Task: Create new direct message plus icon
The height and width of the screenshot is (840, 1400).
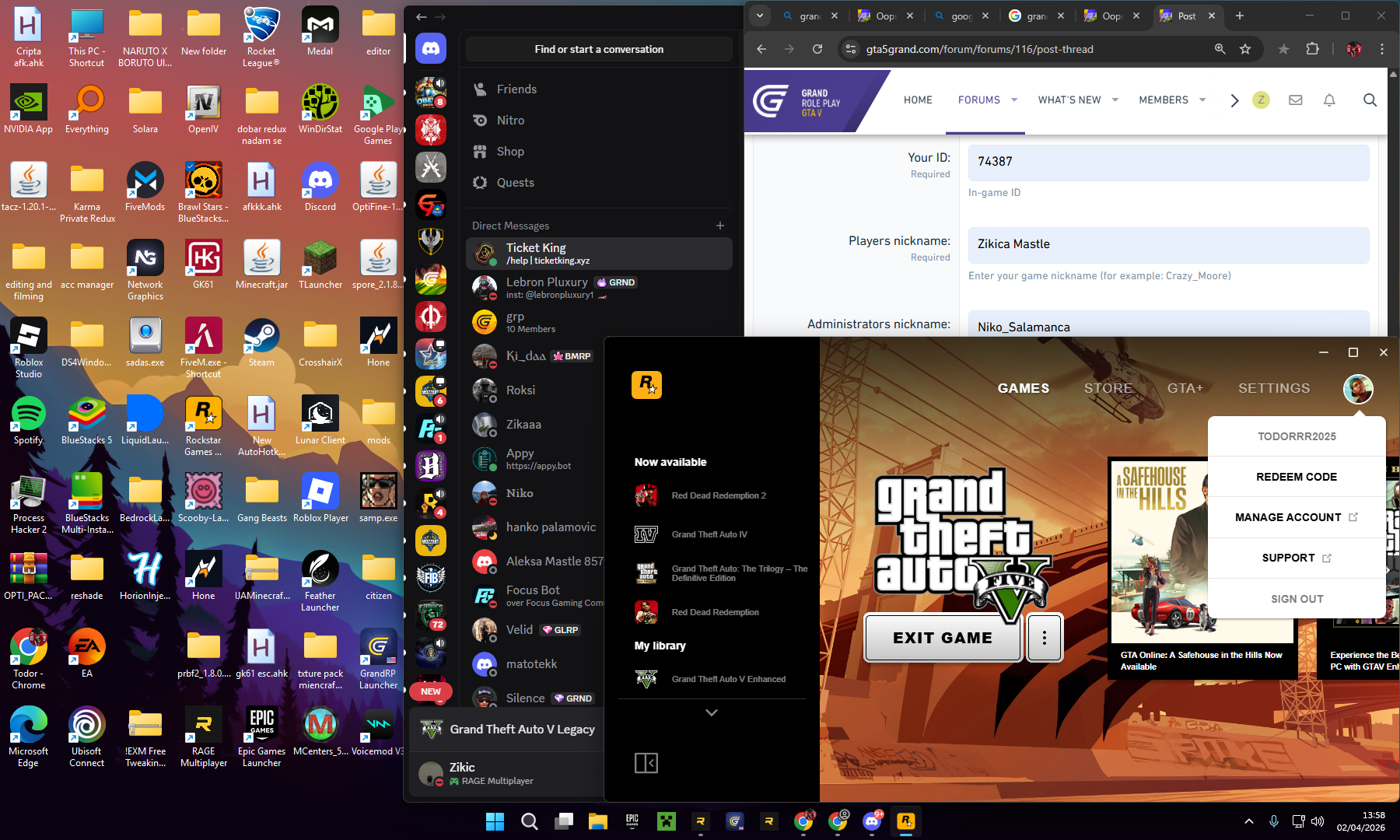Action: coord(720,226)
